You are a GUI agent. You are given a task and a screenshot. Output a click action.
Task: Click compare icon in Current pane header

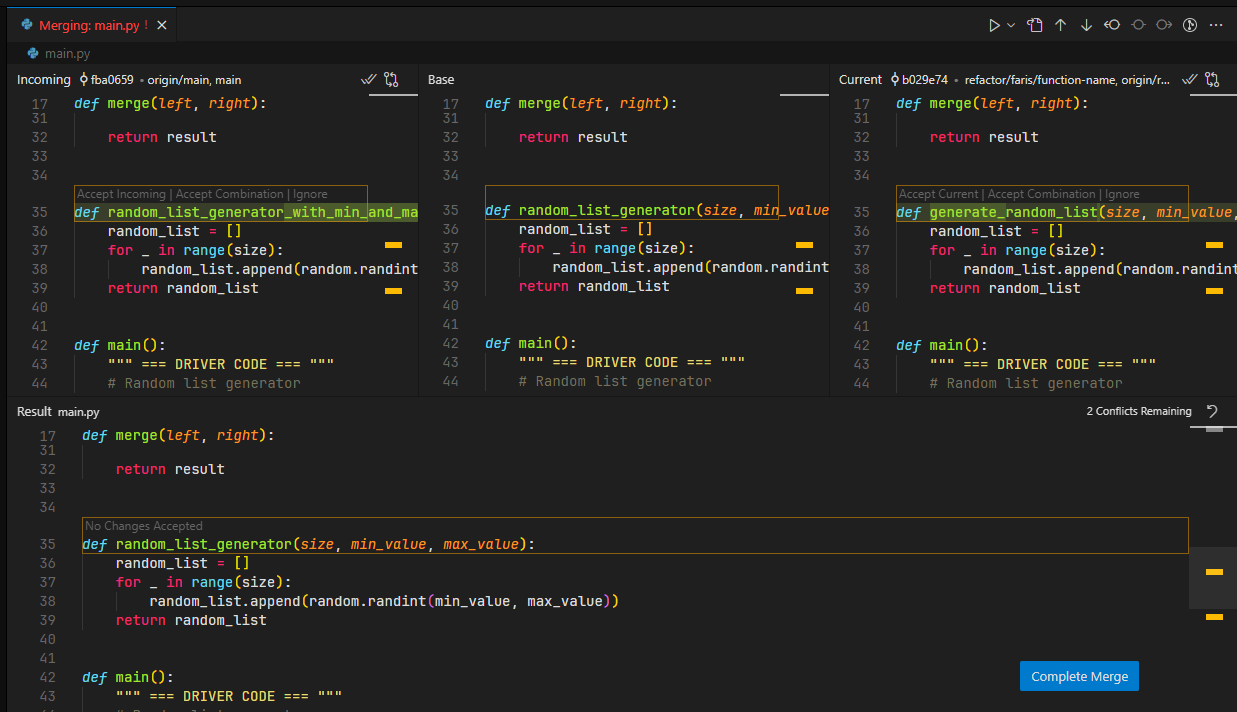(1212, 79)
